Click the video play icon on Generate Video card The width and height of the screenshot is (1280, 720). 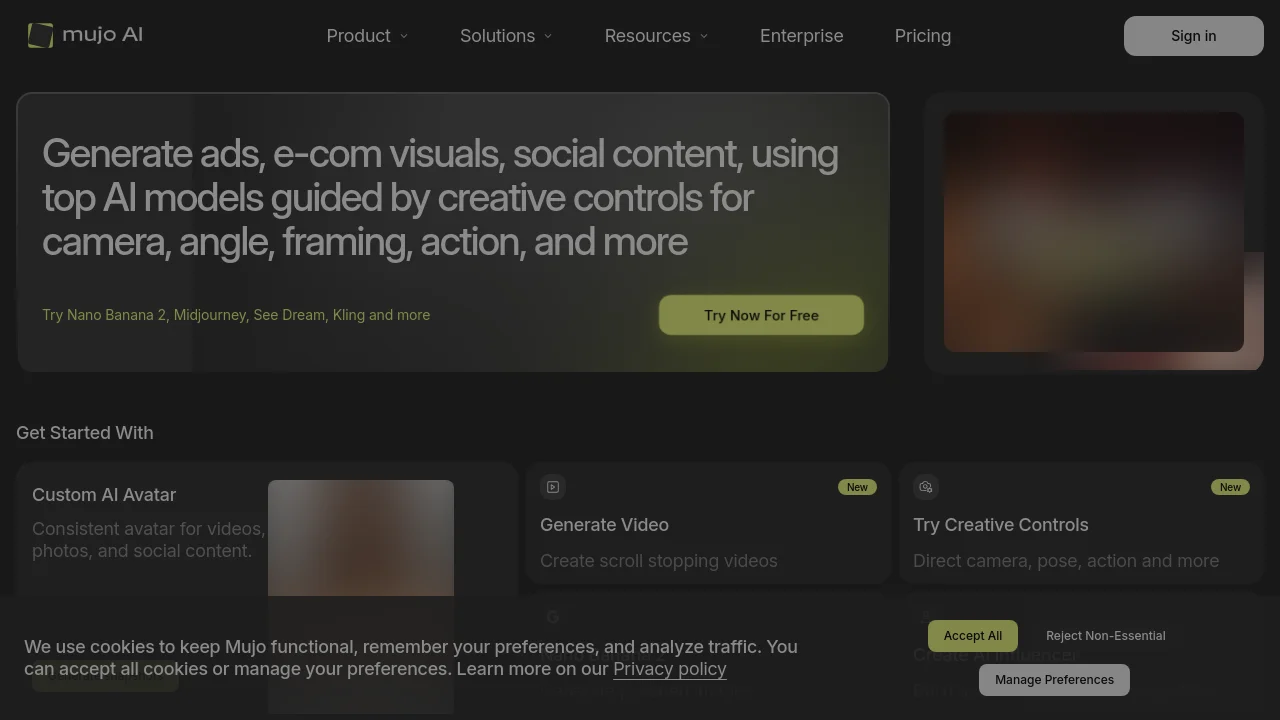(x=552, y=487)
